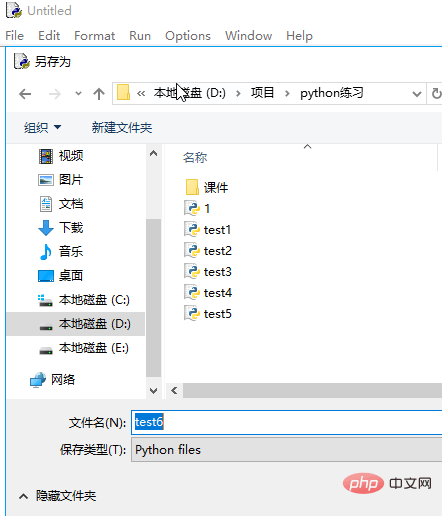The image size is (442, 516).
Task: Select the test3 file
Action: (x=217, y=272)
